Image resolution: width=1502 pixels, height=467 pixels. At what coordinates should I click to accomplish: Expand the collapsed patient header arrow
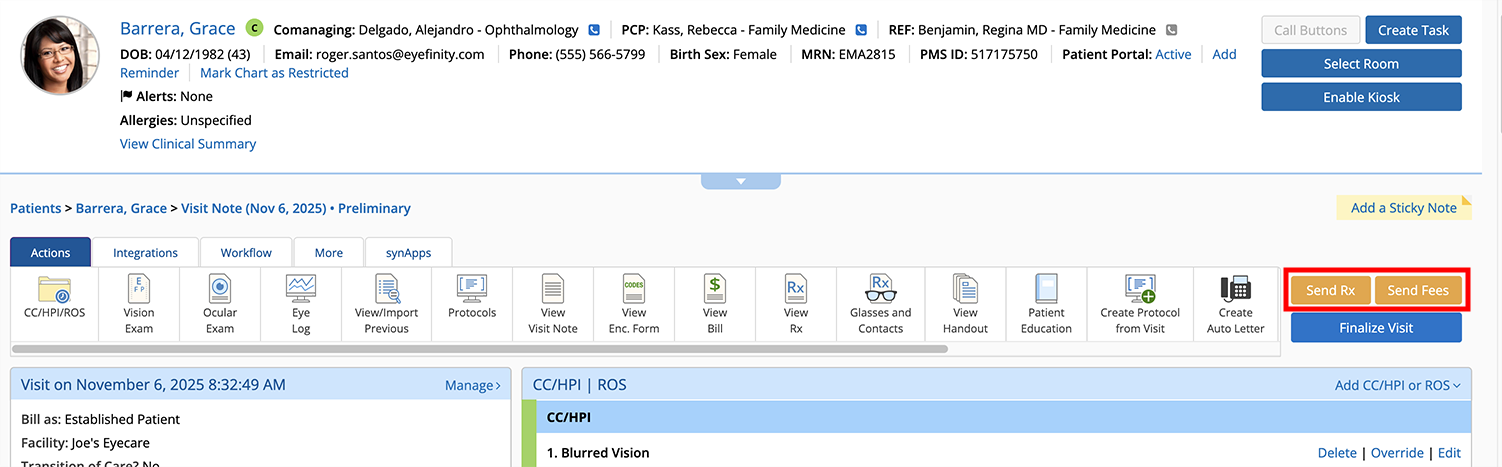[x=741, y=181]
